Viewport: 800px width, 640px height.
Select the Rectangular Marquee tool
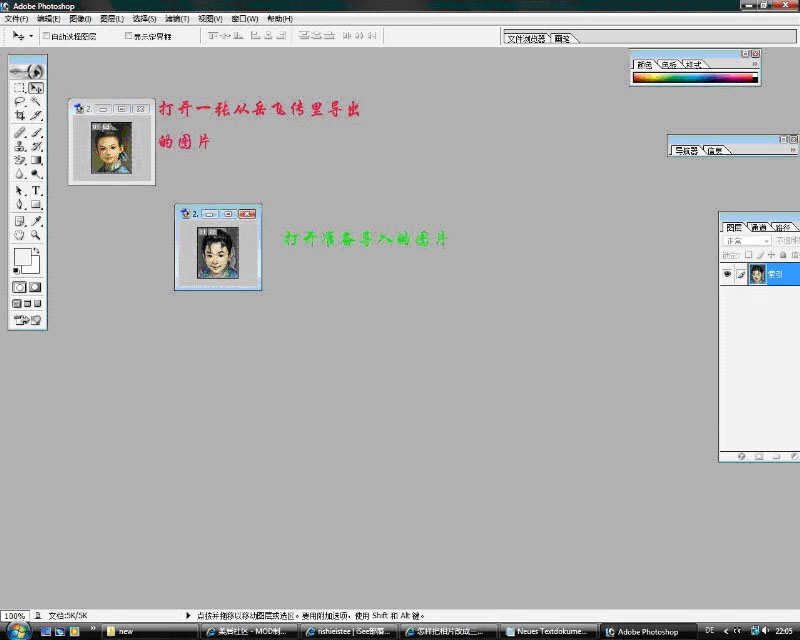(19, 88)
